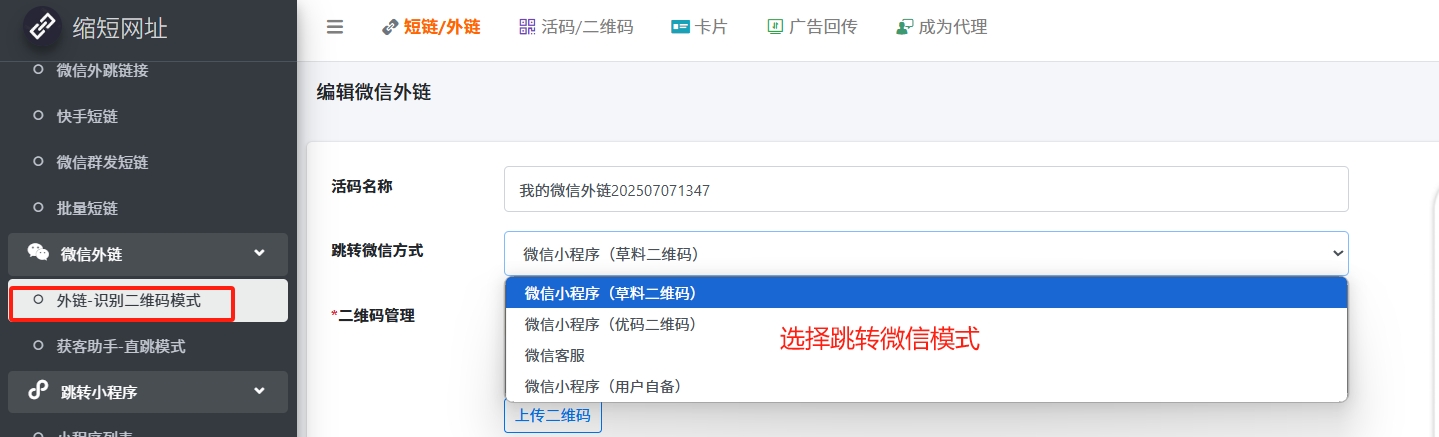Click the link icon beside 跳转小程序

[x=38, y=391]
